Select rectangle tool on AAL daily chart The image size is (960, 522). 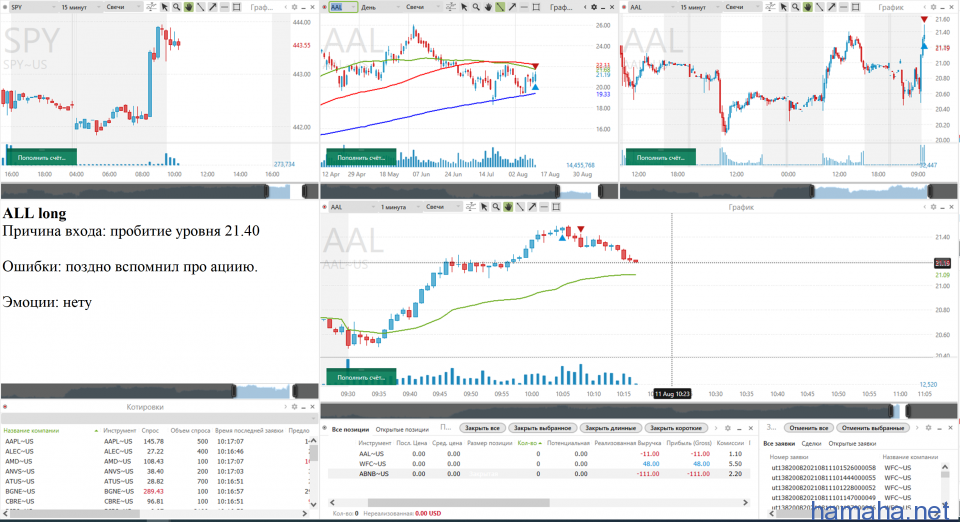pyautogui.click(x=536, y=7)
